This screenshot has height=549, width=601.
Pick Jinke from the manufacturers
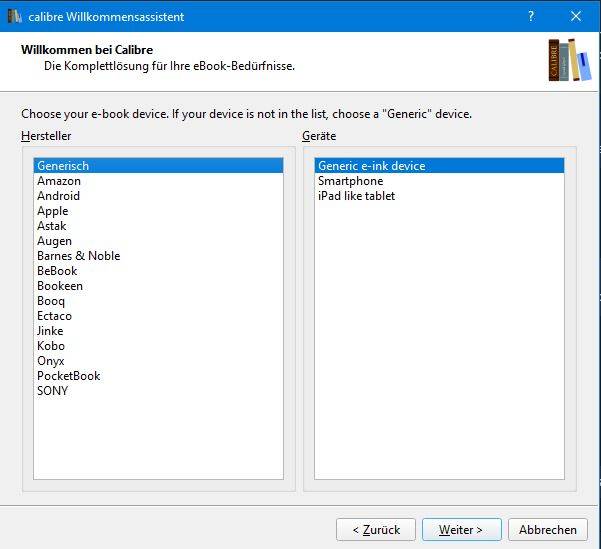coord(158,331)
